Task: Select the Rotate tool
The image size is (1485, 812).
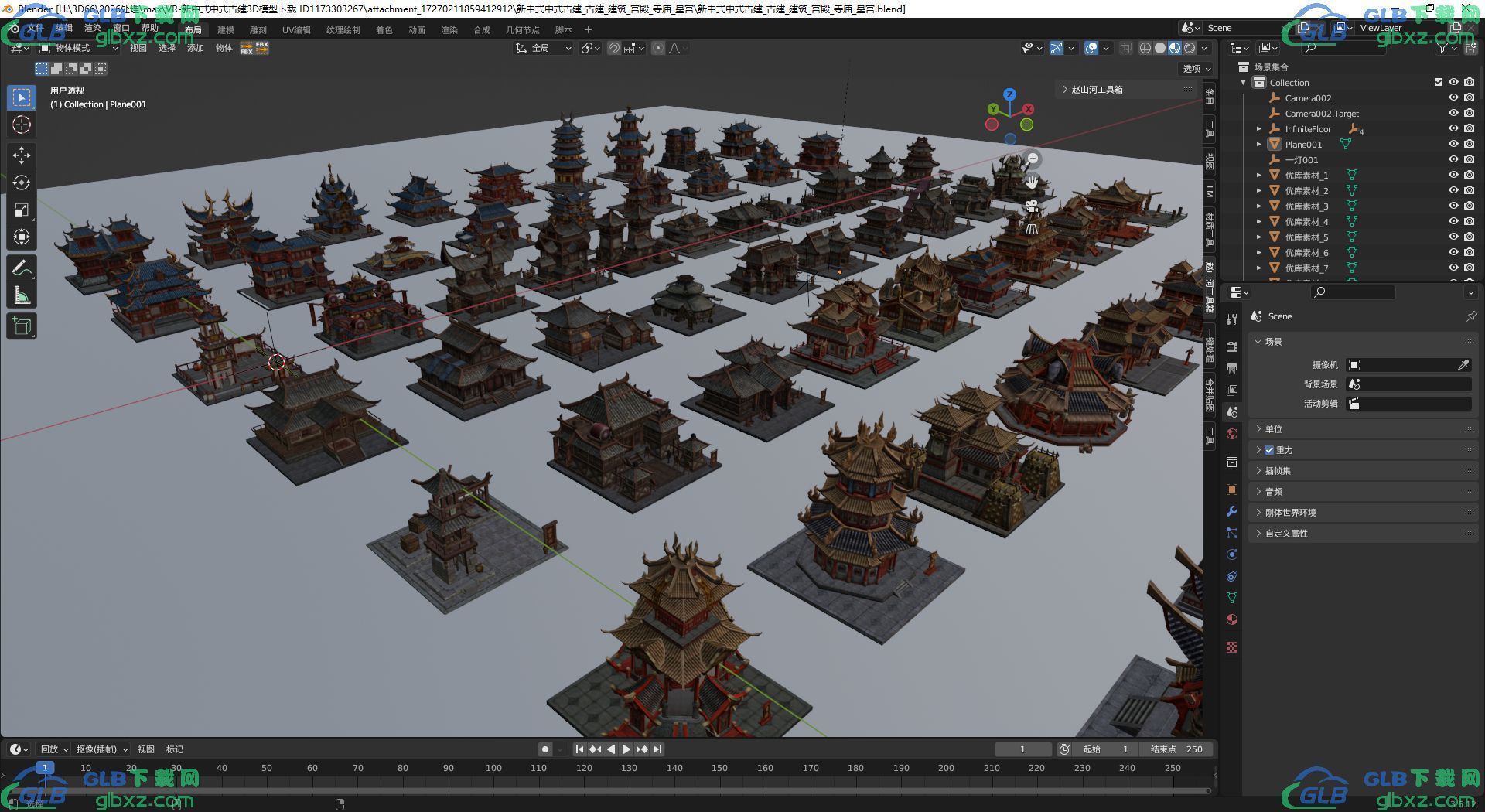Action: tap(22, 183)
